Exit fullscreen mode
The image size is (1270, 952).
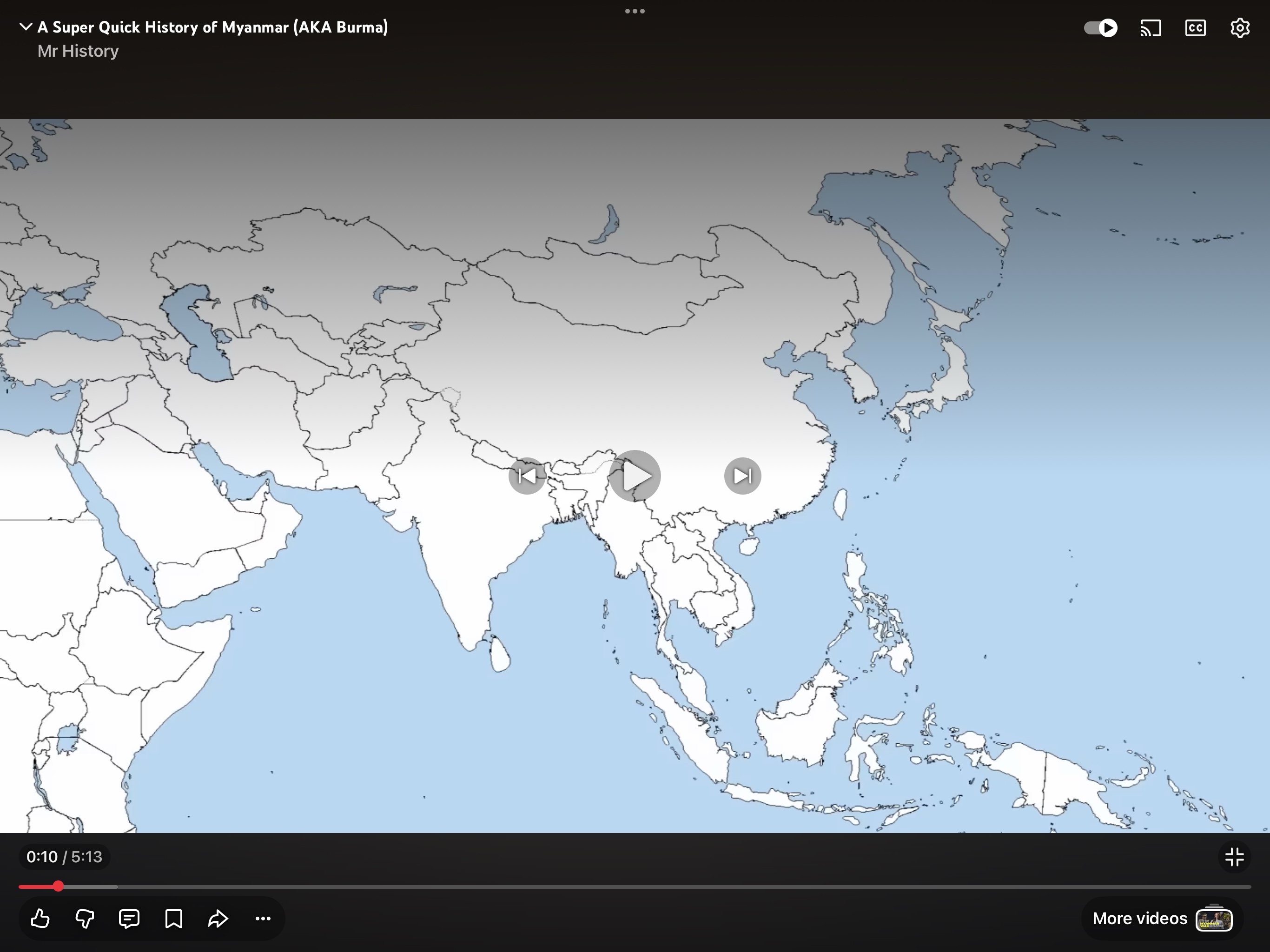click(1234, 857)
